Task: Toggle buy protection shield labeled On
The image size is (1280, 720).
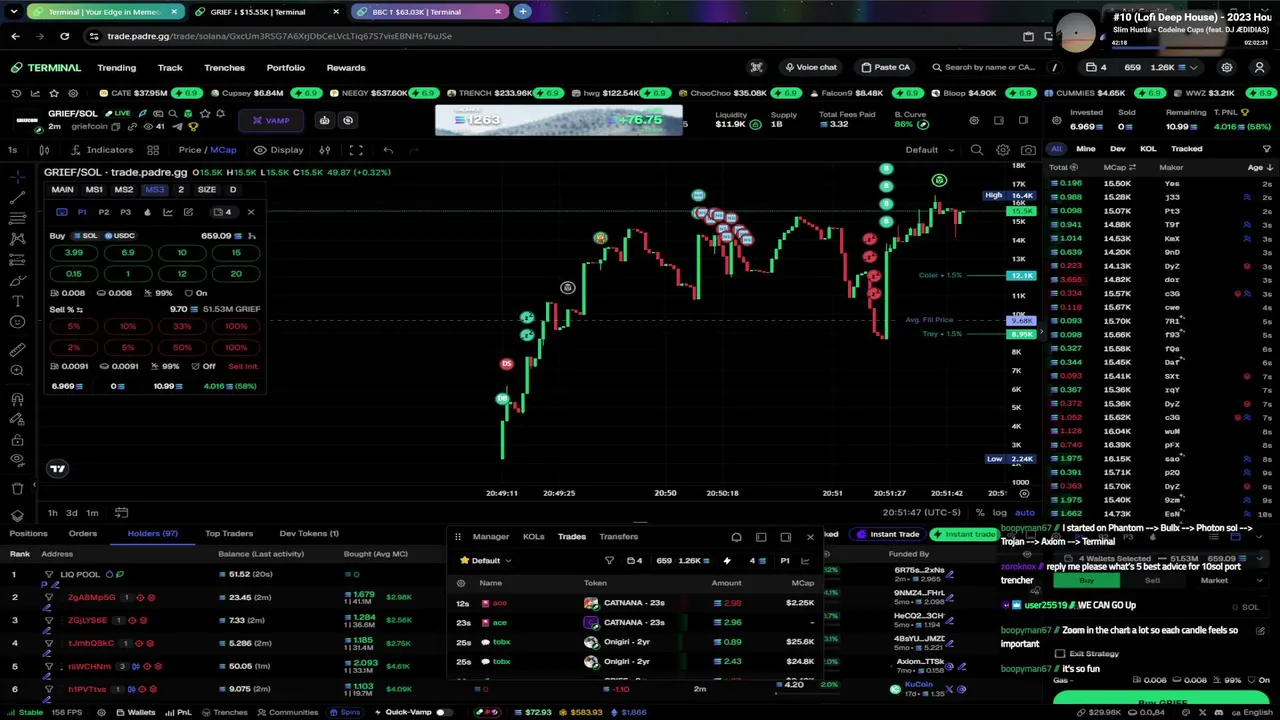Action: tap(195, 293)
